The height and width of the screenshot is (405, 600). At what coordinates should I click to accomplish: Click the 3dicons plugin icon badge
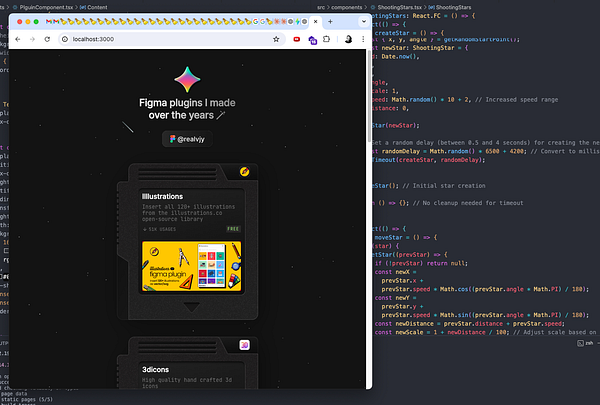(245, 345)
